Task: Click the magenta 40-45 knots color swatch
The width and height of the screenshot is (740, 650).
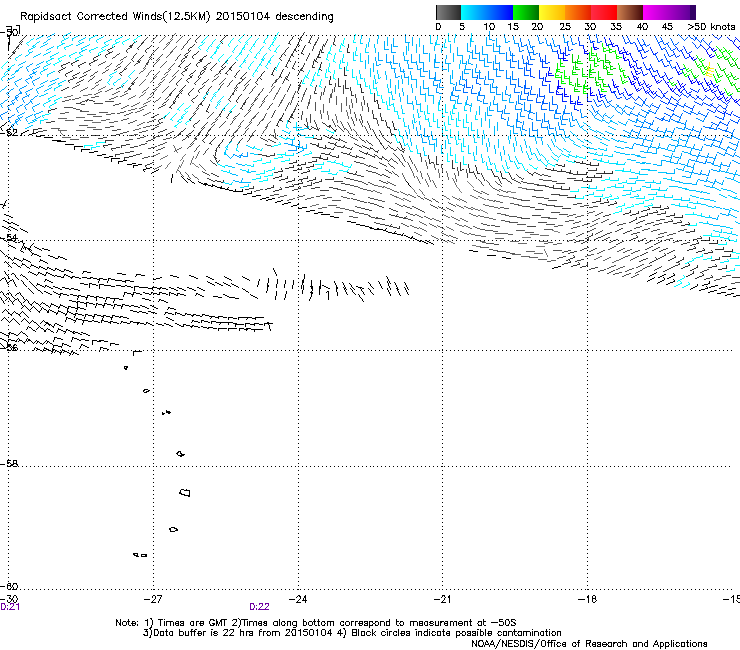Action: [656, 12]
